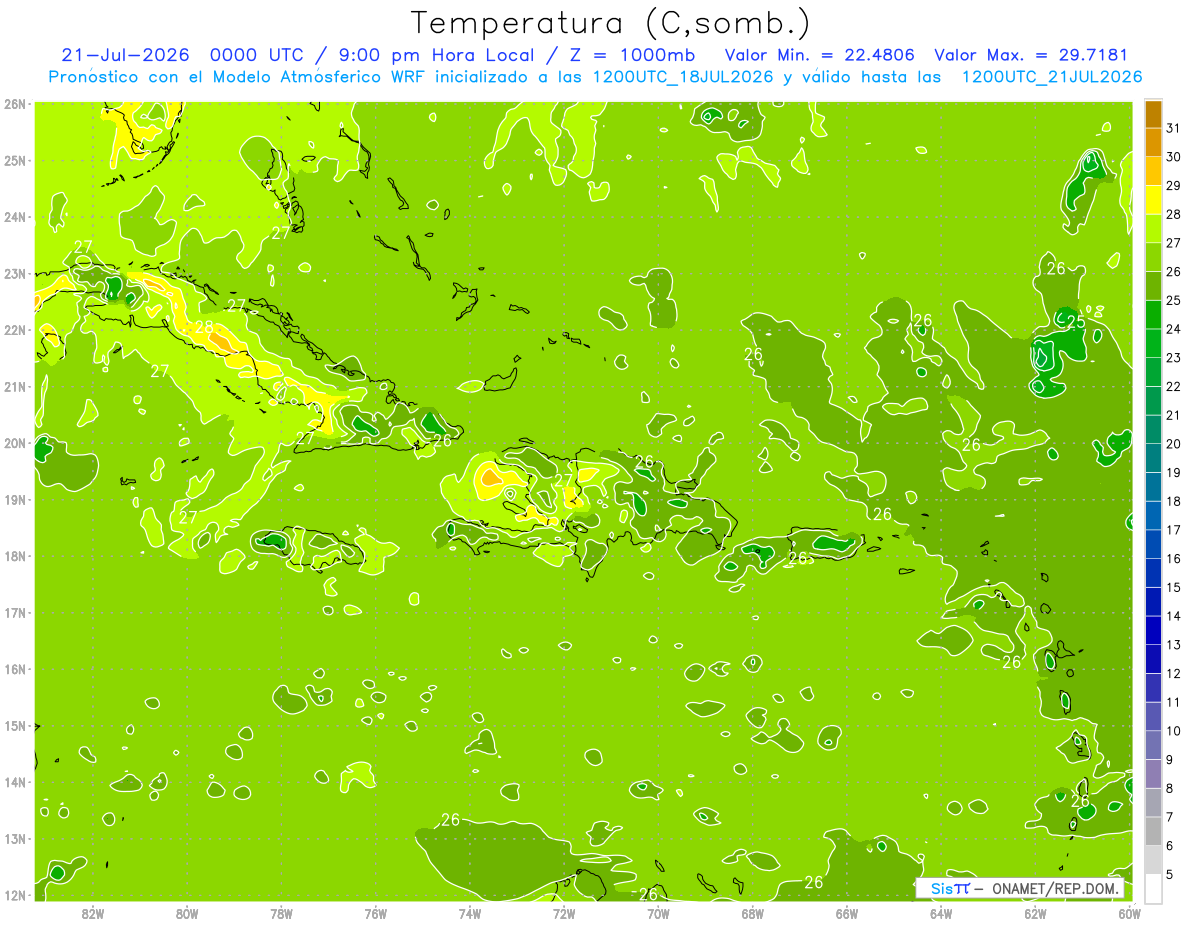Click the 72W longitude axis label
The image size is (1200, 927).
pos(564,913)
